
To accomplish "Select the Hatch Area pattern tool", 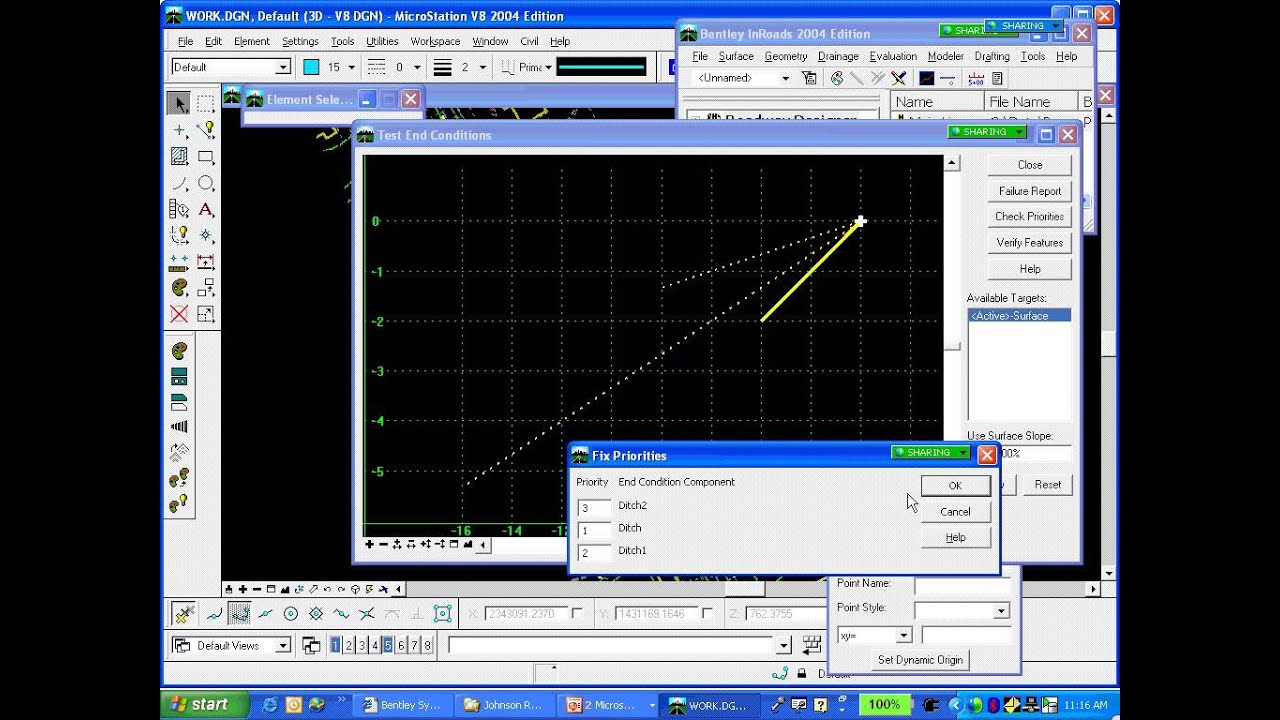I will click(x=180, y=156).
